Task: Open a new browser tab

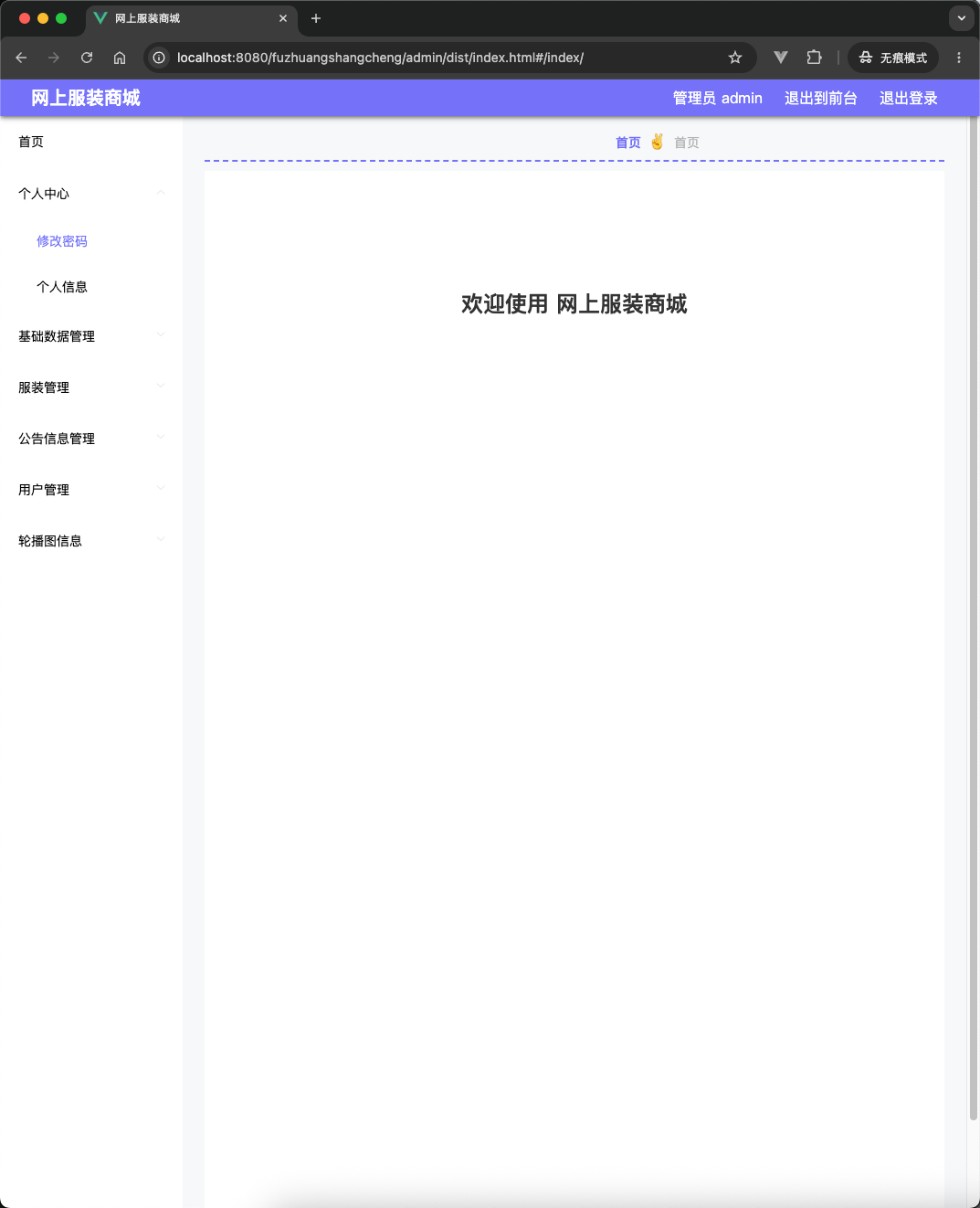Action: coord(316,18)
